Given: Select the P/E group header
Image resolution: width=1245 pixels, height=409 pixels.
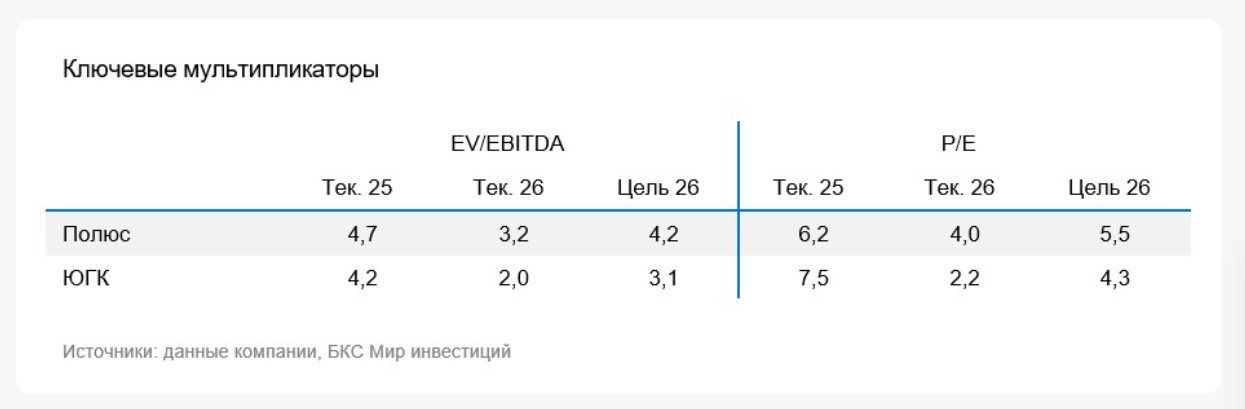Looking at the screenshot, I should (x=959, y=143).
